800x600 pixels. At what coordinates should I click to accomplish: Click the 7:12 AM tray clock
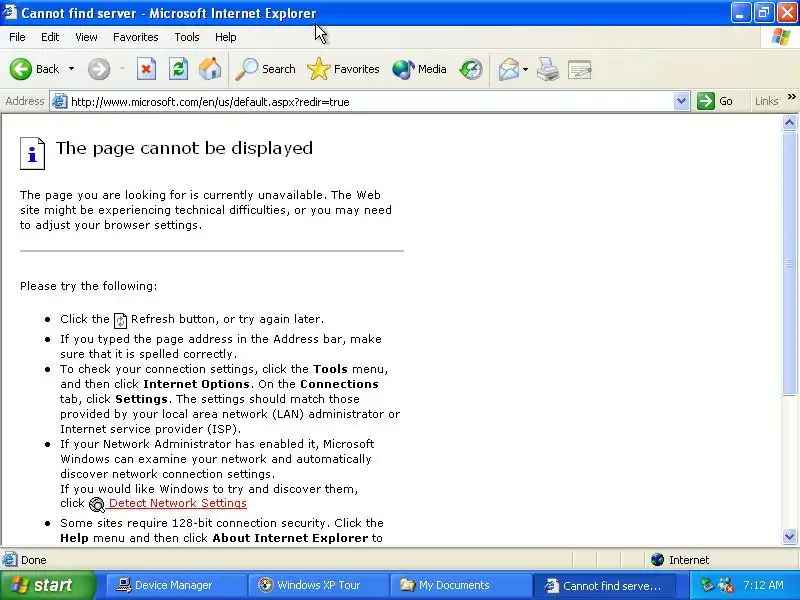(x=763, y=585)
